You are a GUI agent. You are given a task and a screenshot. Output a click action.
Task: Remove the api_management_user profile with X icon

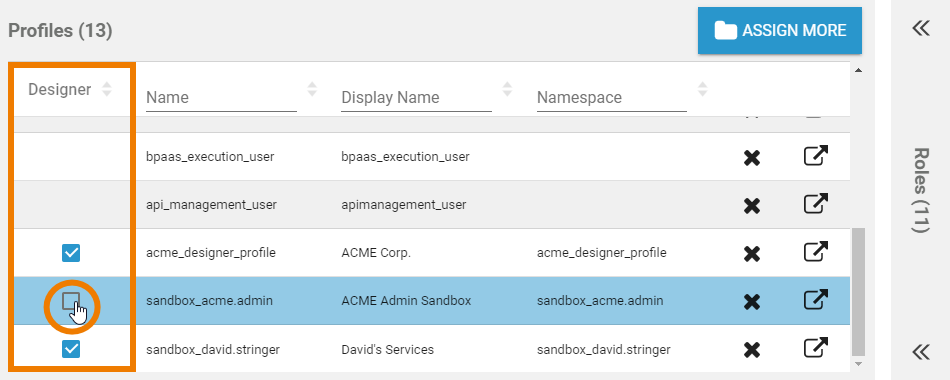[752, 206]
